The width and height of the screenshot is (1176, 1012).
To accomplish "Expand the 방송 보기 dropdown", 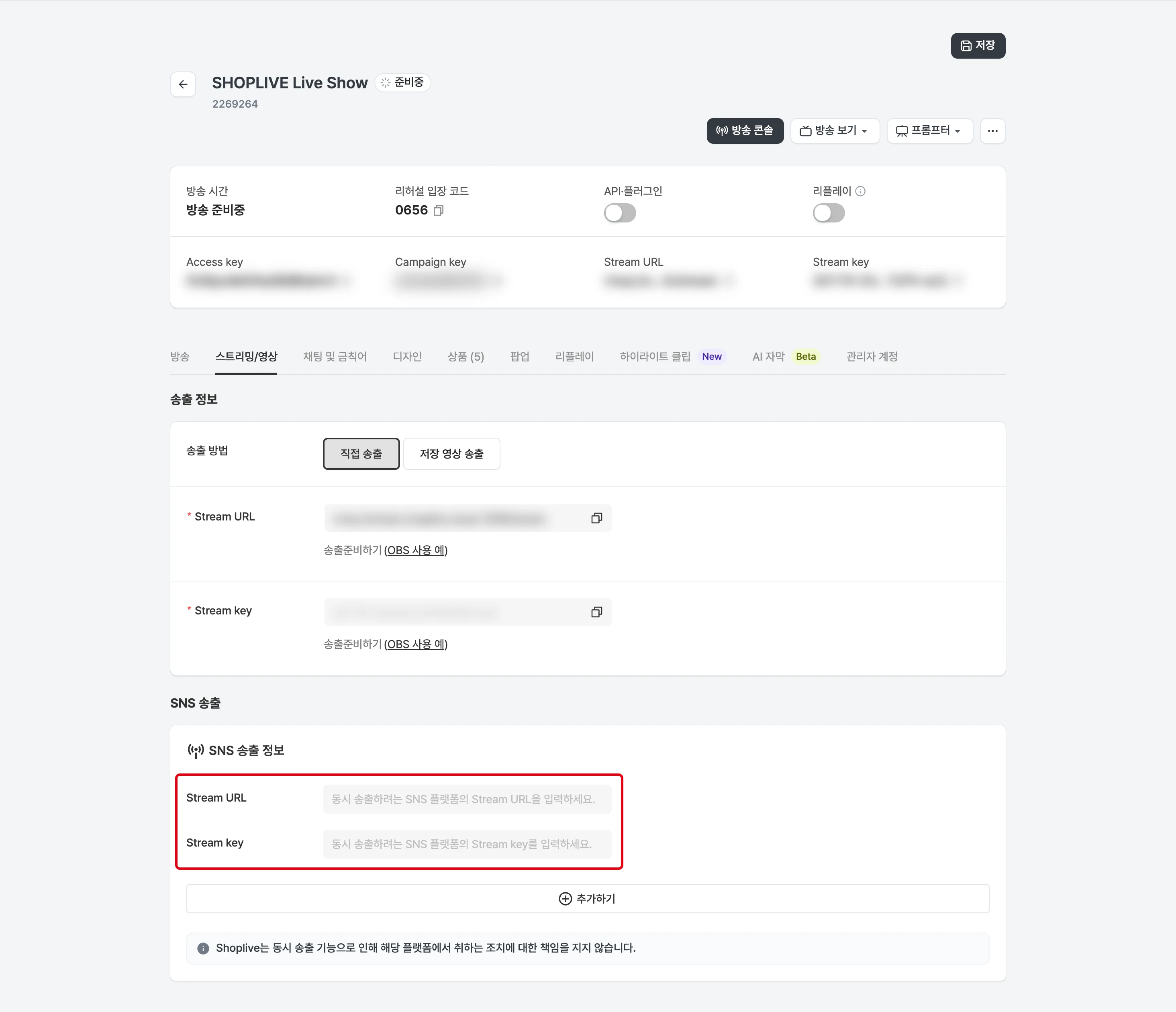I will (834, 131).
